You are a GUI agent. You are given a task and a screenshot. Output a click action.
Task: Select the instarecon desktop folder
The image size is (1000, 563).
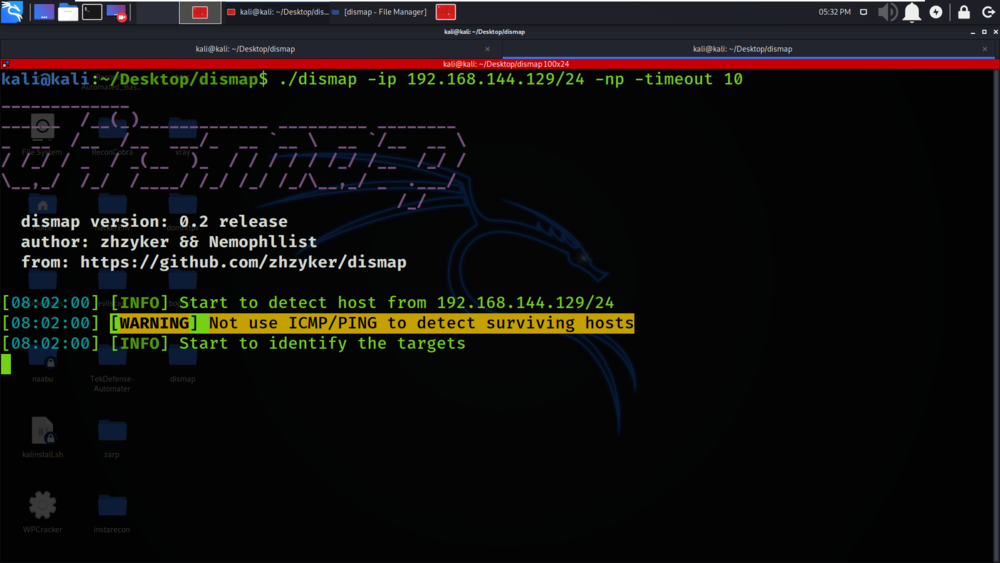point(112,513)
